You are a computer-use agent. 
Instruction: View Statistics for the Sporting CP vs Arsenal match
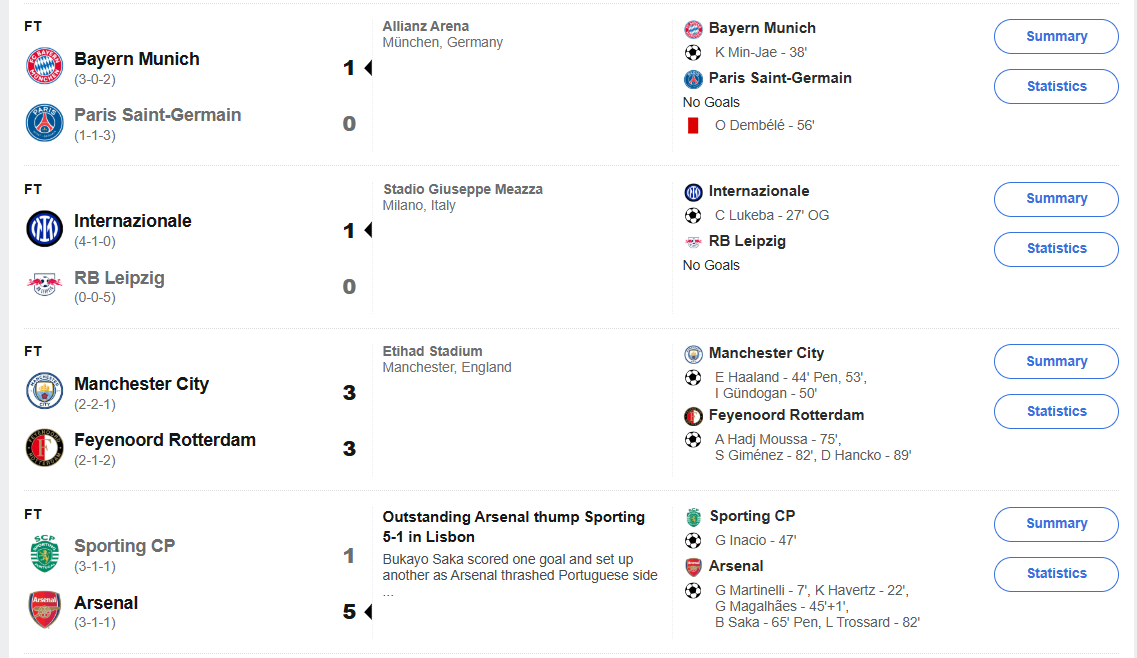(1056, 574)
